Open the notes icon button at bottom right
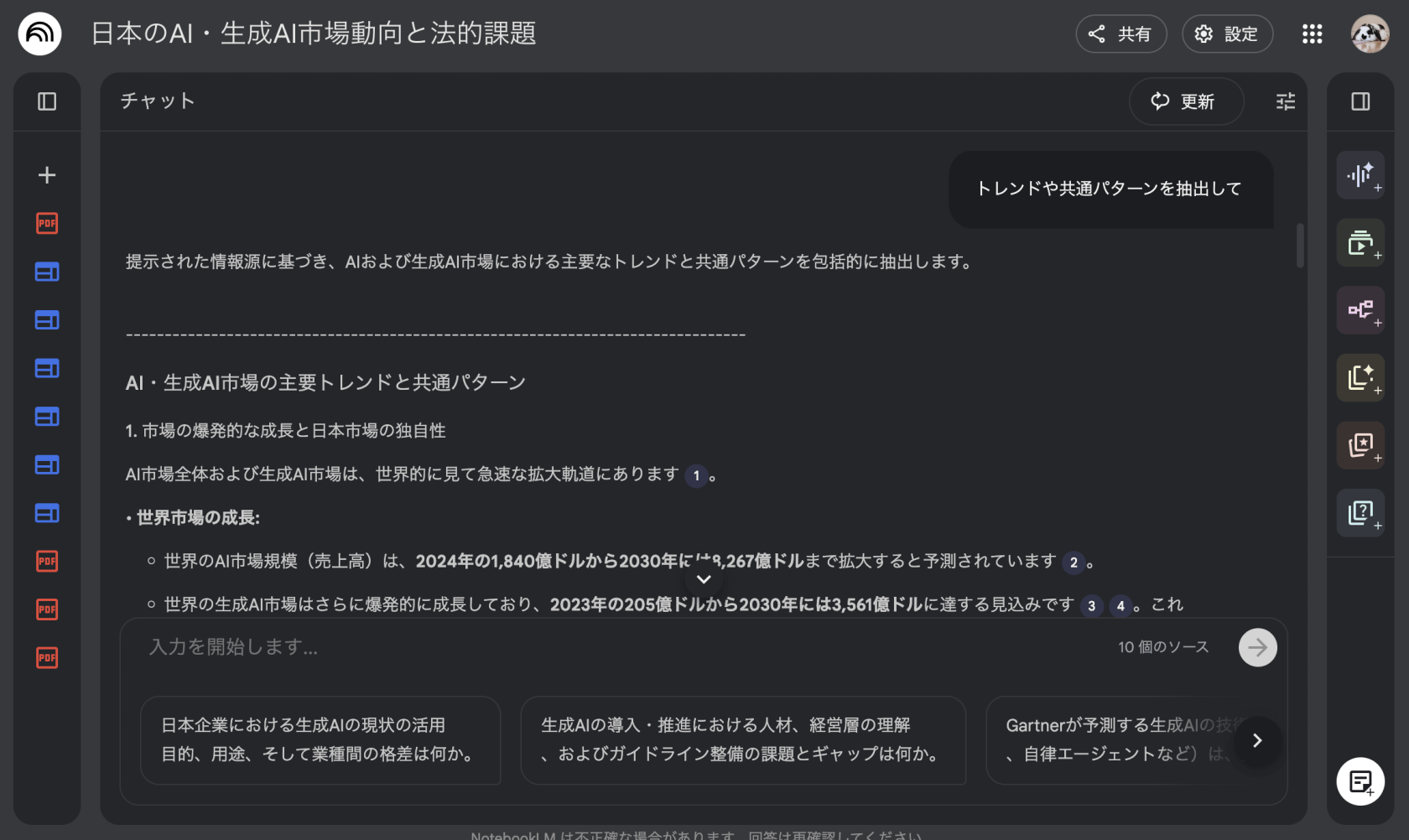The height and width of the screenshot is (840, 1409). coord(1360,781)
